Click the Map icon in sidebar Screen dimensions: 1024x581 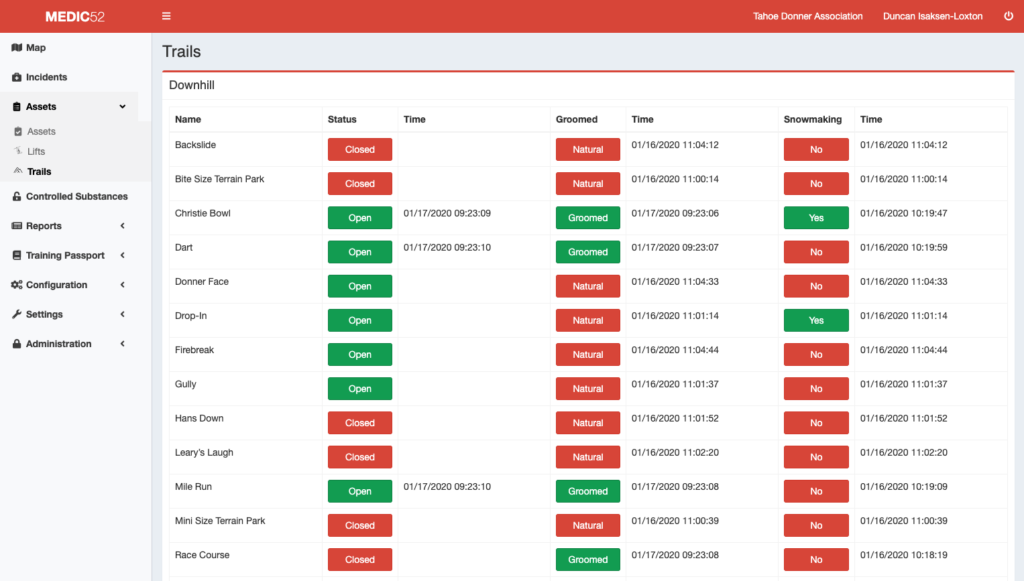click(x=16, y=48)
